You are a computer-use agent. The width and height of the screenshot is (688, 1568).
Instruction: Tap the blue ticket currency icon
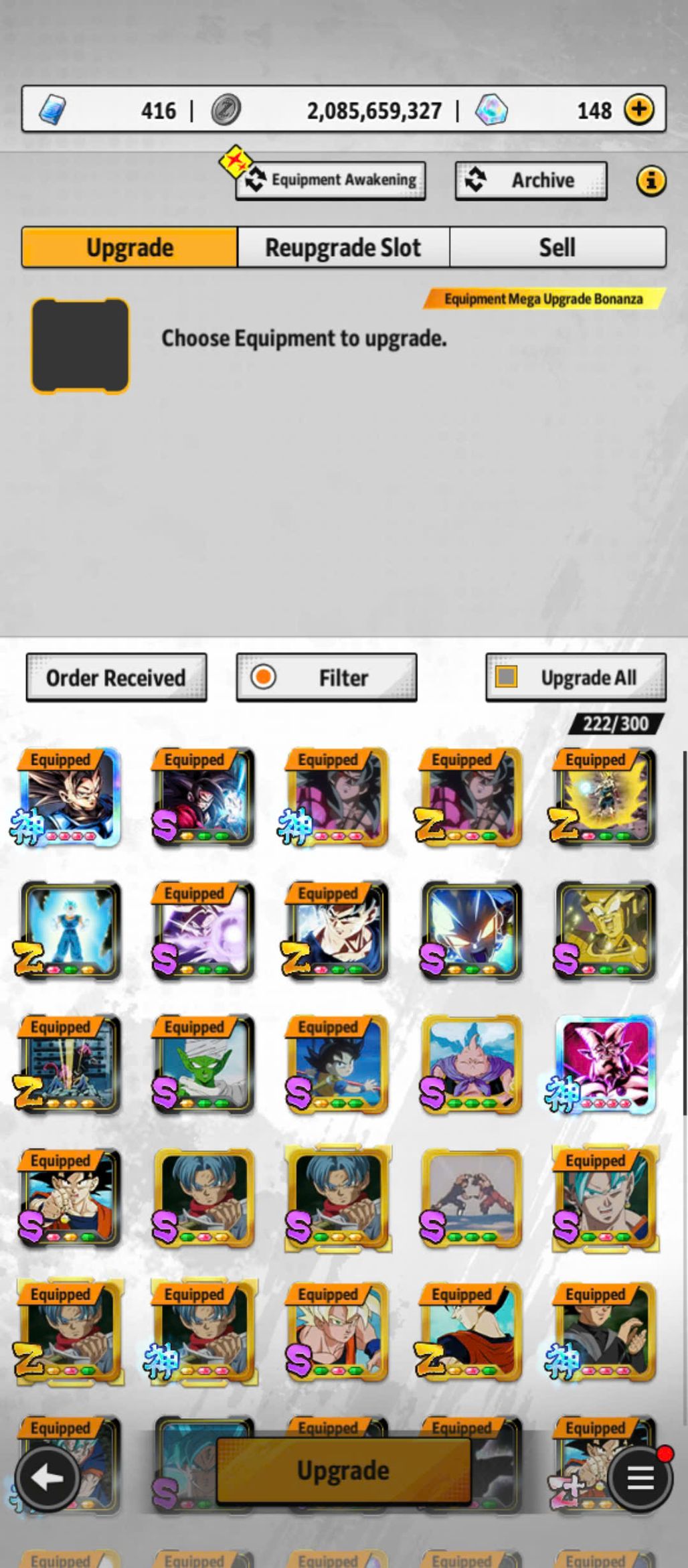point(53,109)
